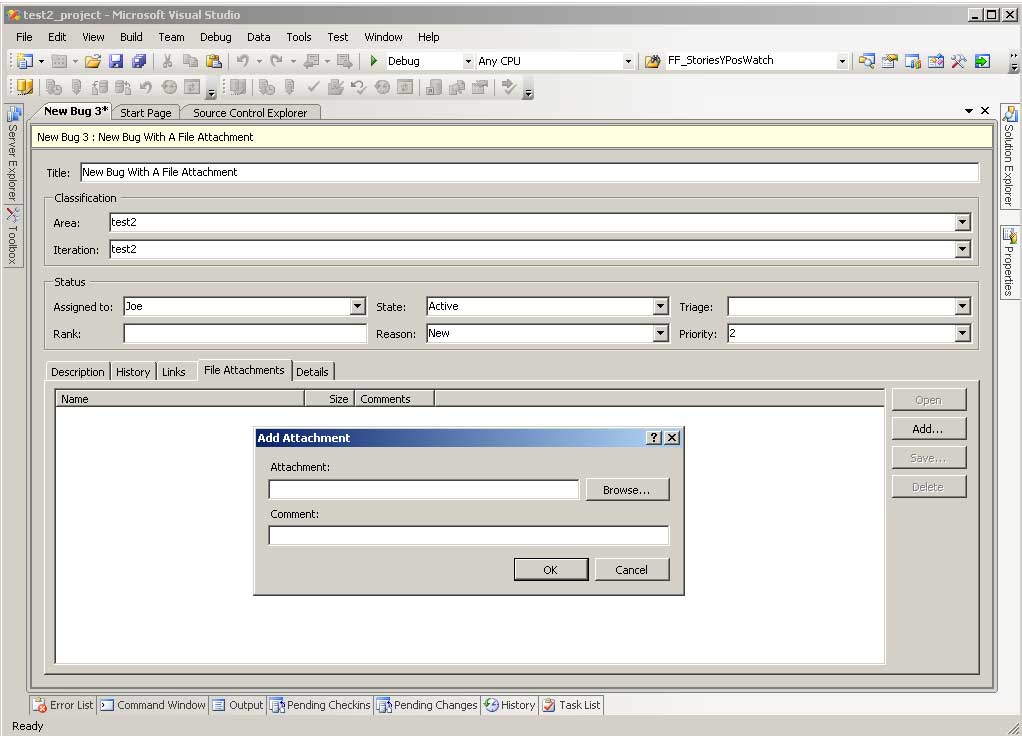This screenshot has width=1022, height=736.
Task: Click in the Comment field
Action: pyautogui.click(x=469, y=535)
